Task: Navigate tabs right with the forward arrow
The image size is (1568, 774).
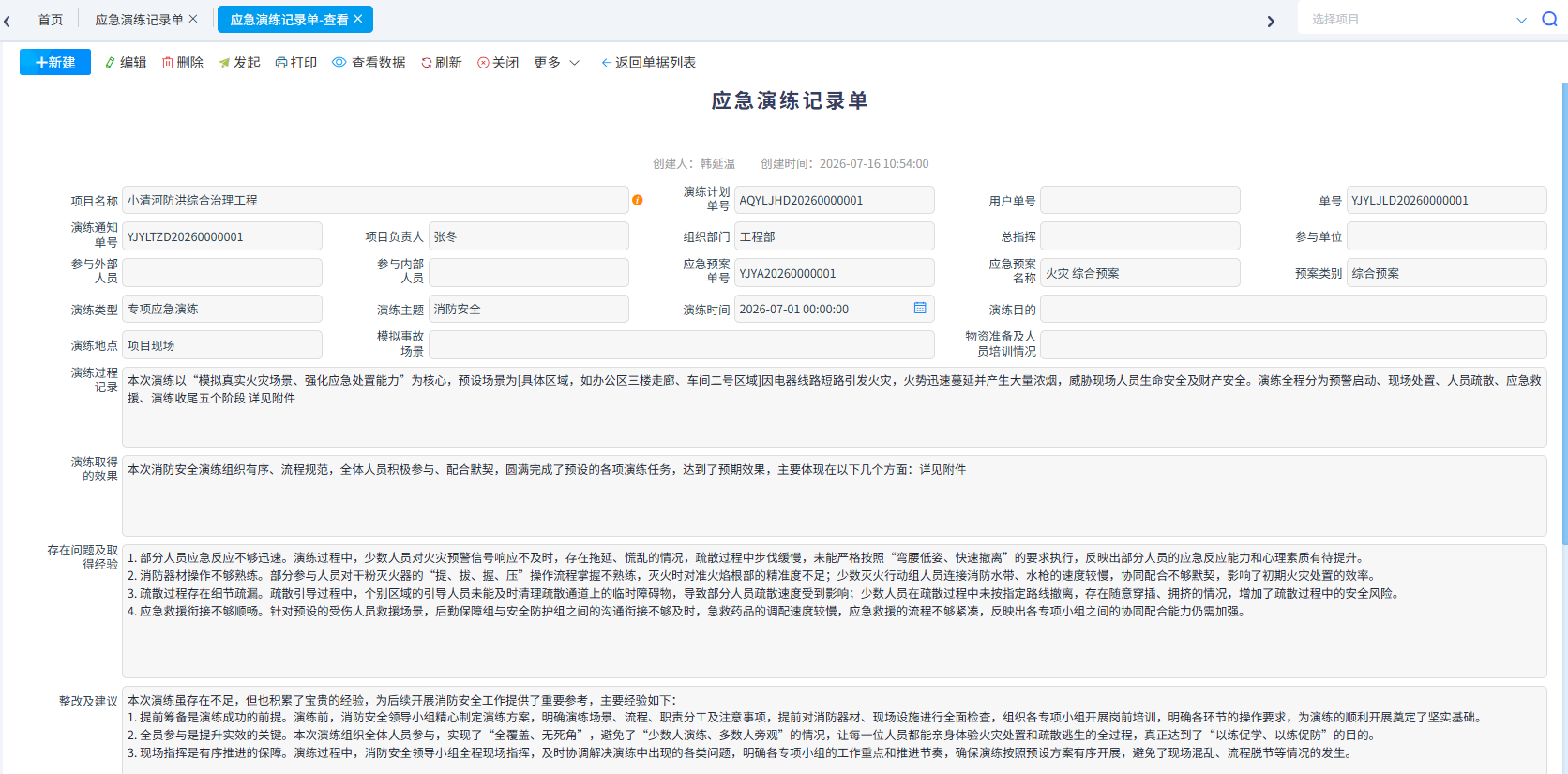Action: coord(1271,21)
